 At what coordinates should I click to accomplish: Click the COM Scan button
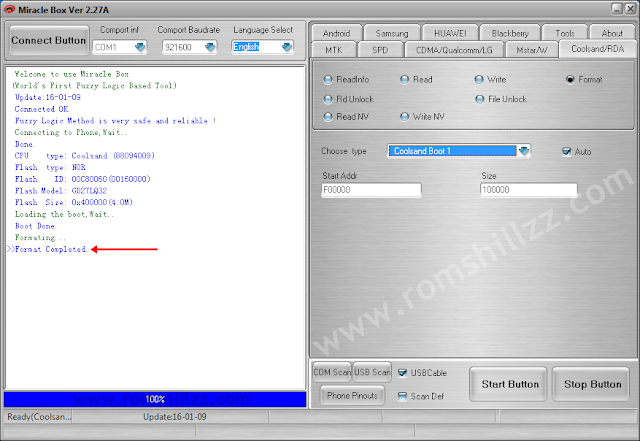332,372
